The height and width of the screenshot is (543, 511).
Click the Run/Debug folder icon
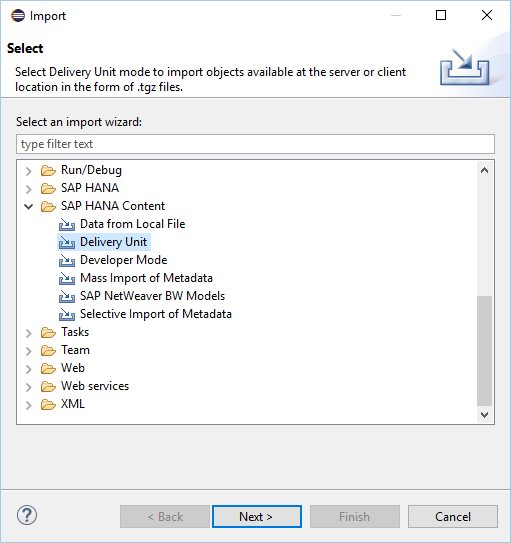click(x=48, y=170)
